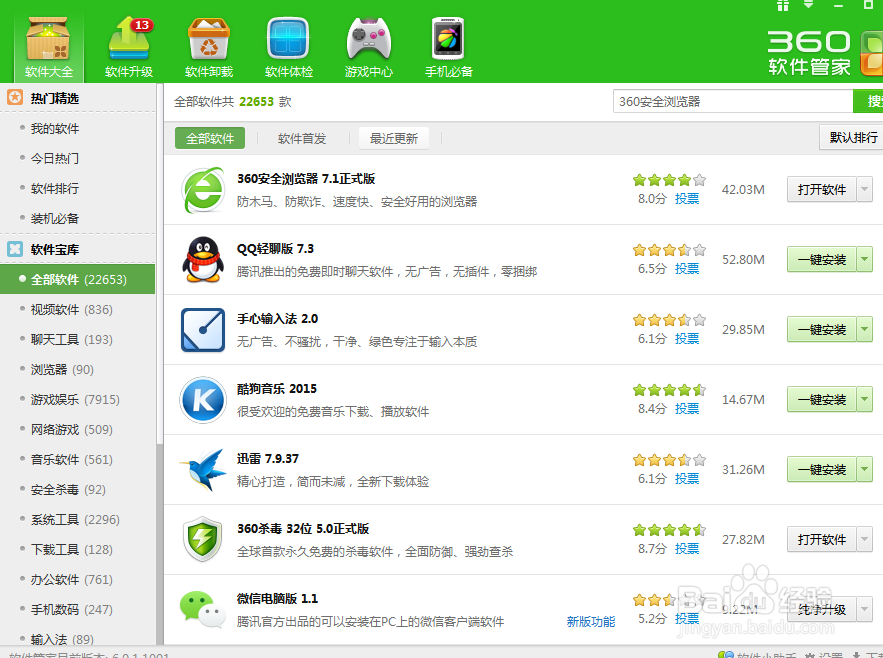Viewport: 883px width, 658px height.
Task: Switch to the 最近更新 tab
Action: point(394,138)
